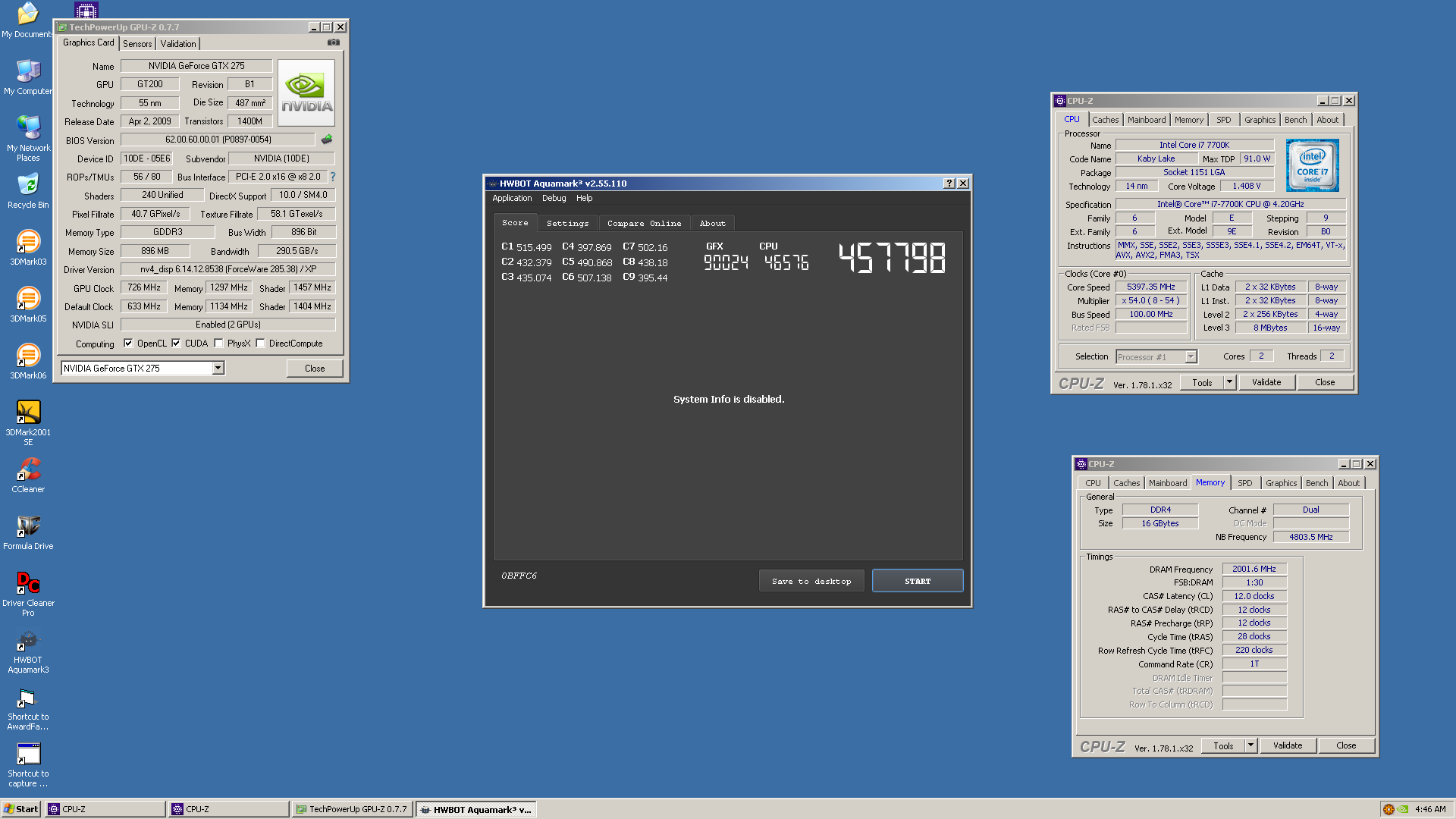
Task: Expand the Processor #1 selection dropdown
Action: click(1191, 357)
